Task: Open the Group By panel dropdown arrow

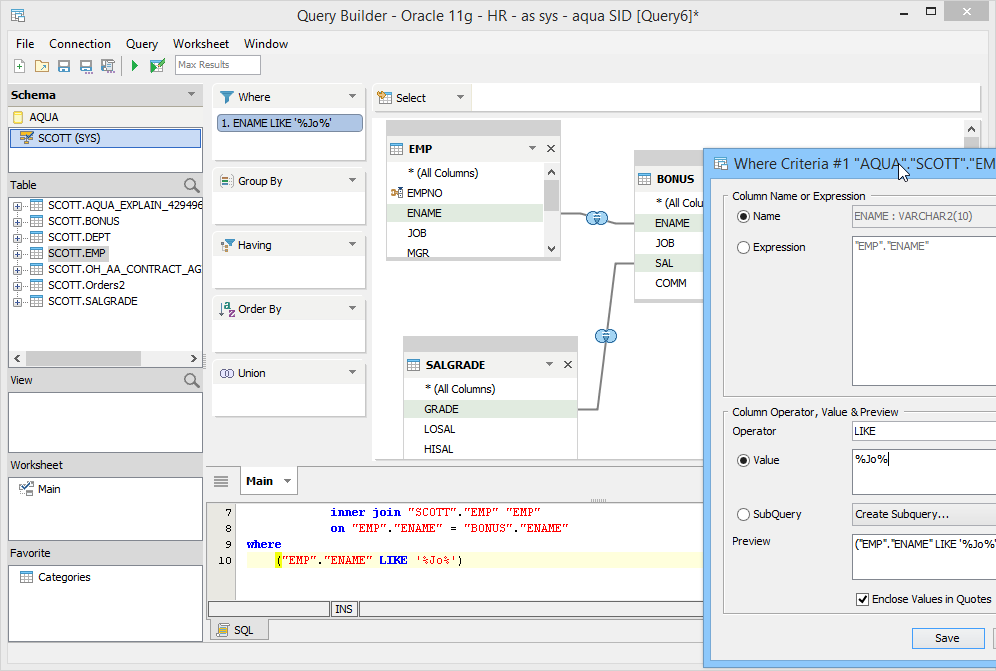Action: click(353, 180)
